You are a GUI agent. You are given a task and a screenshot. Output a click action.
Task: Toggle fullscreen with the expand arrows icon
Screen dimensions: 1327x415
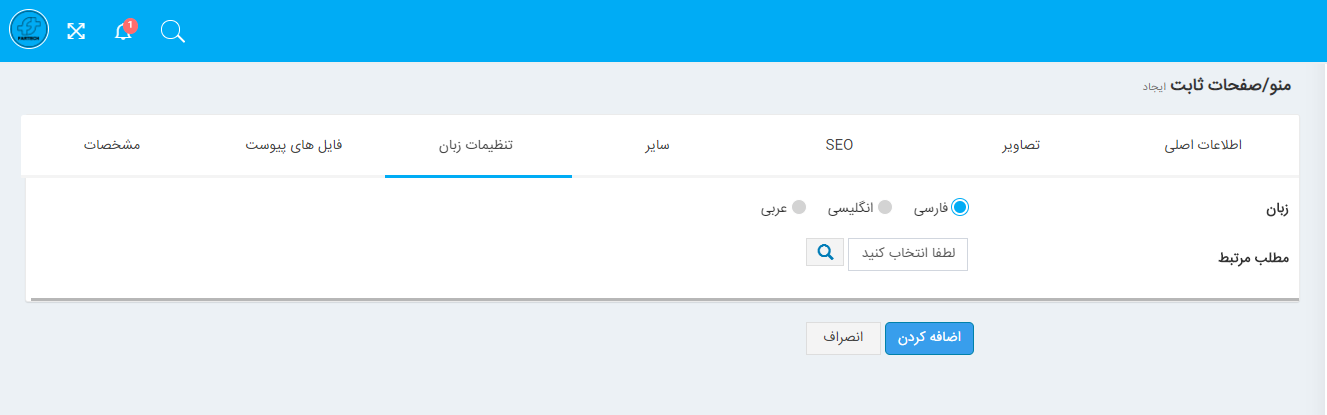76,31
